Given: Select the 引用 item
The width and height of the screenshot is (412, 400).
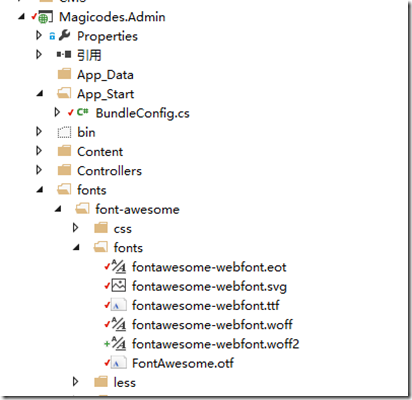Looking at the screenshot, I should (89, 55).
